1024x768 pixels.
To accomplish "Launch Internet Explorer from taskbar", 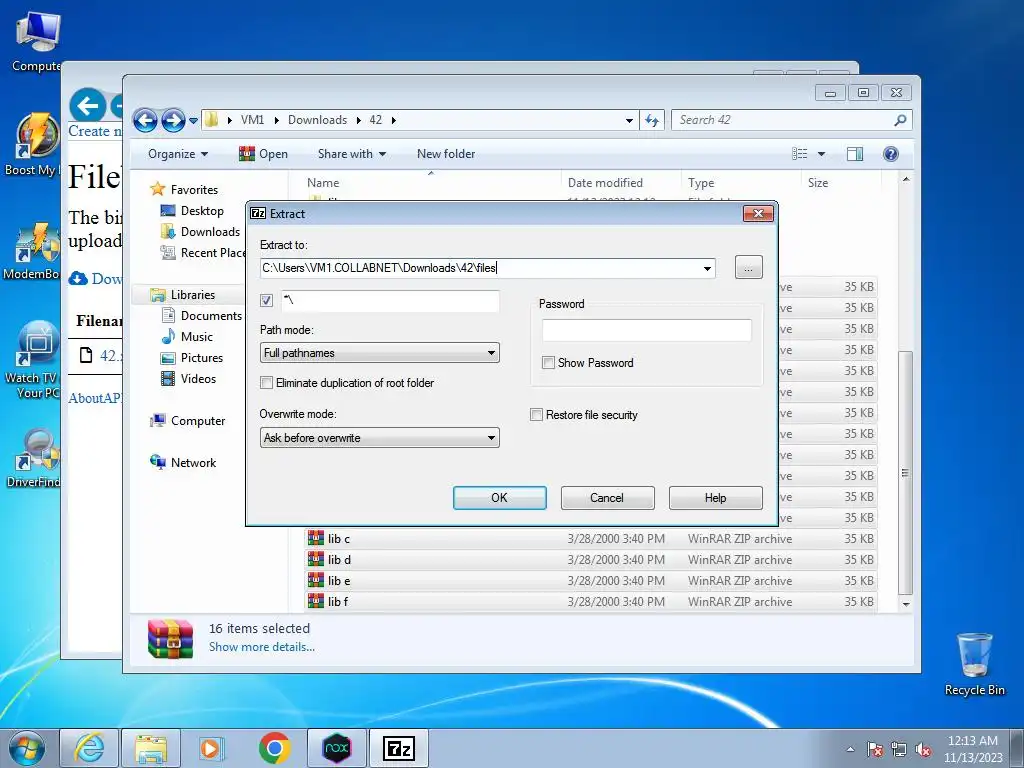I will [x=89, y=748].
